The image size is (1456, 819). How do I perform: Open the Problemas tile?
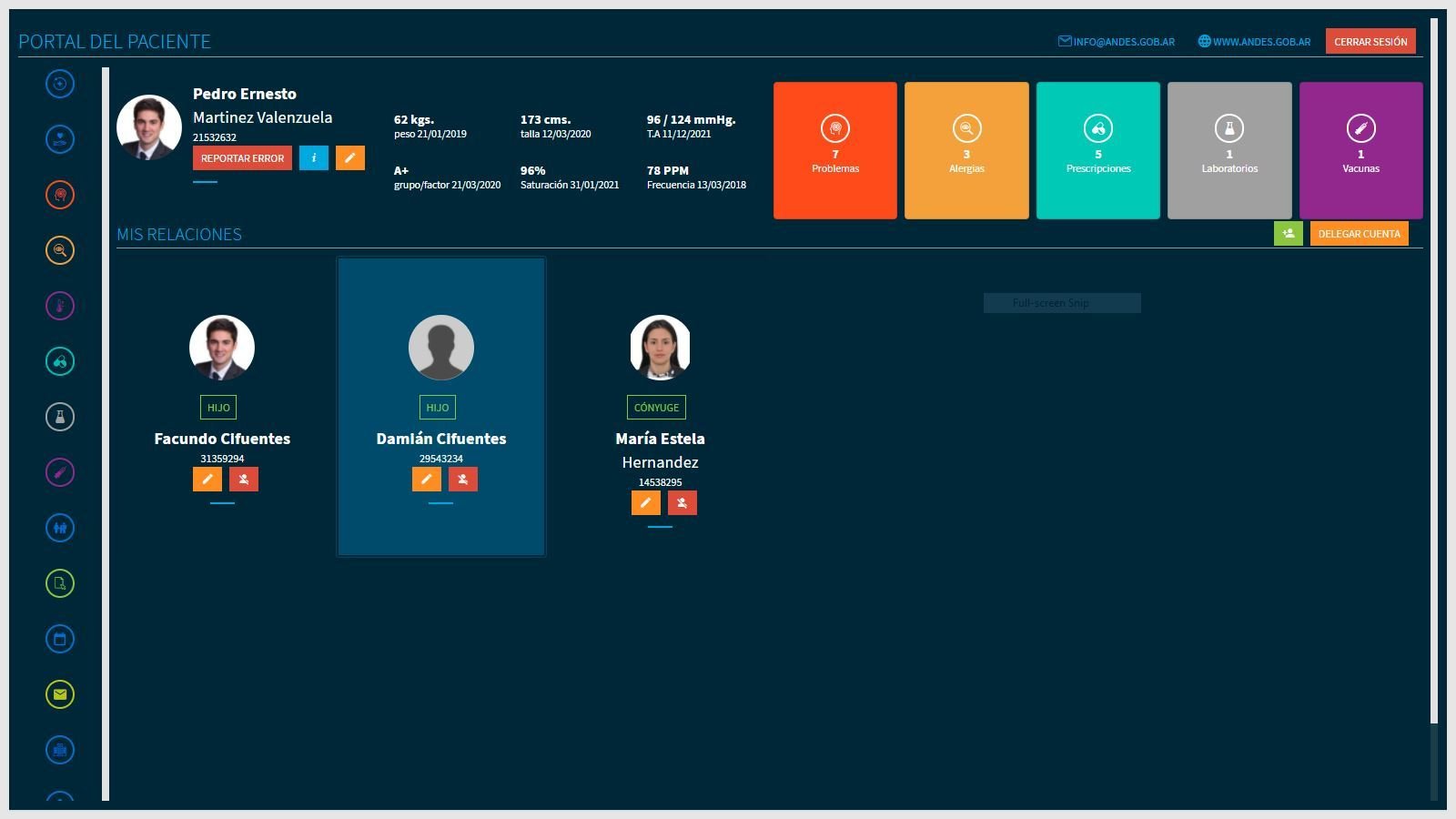tap(835, 151)
